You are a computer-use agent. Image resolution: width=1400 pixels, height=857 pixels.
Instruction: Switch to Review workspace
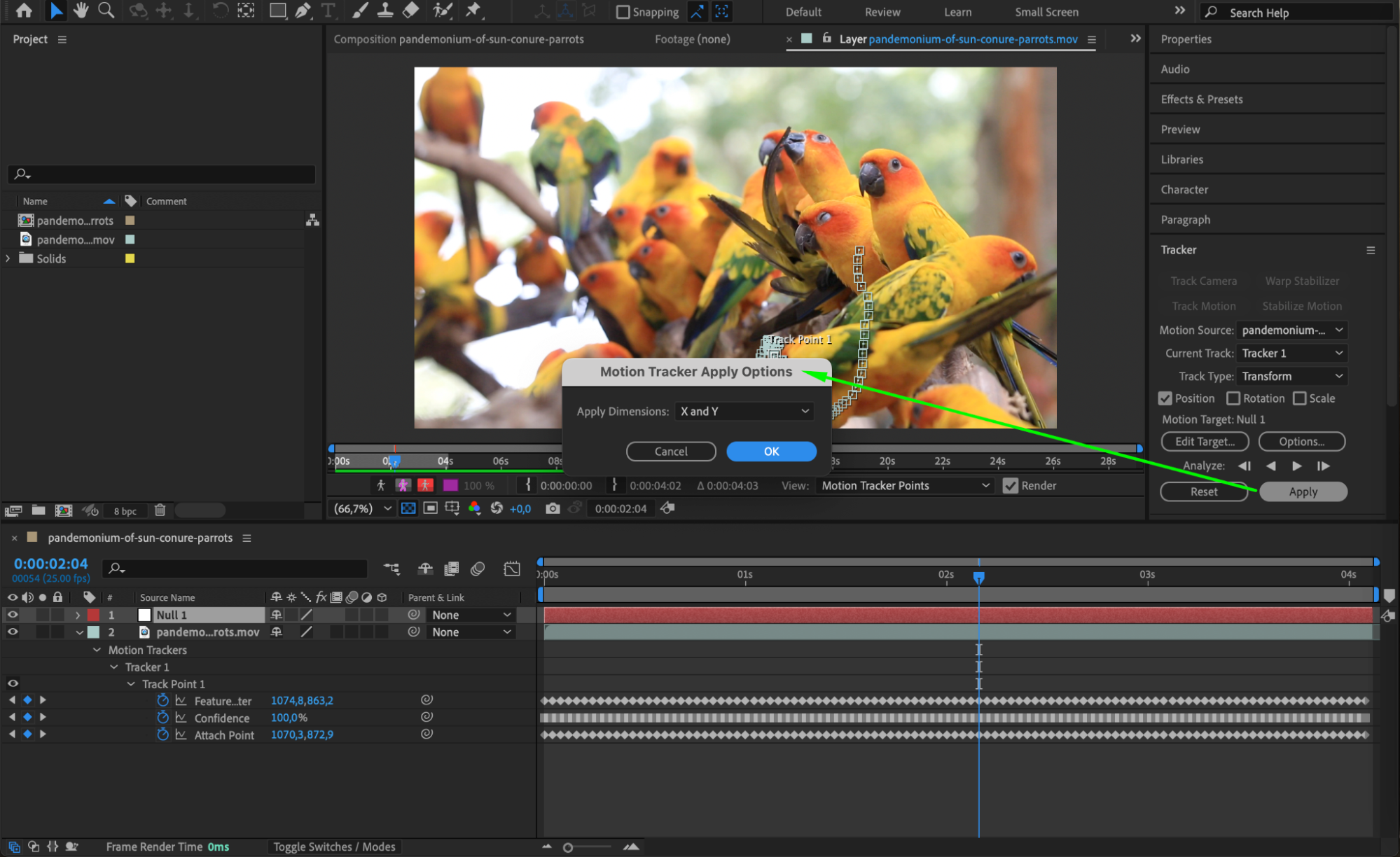click(882, 12)
